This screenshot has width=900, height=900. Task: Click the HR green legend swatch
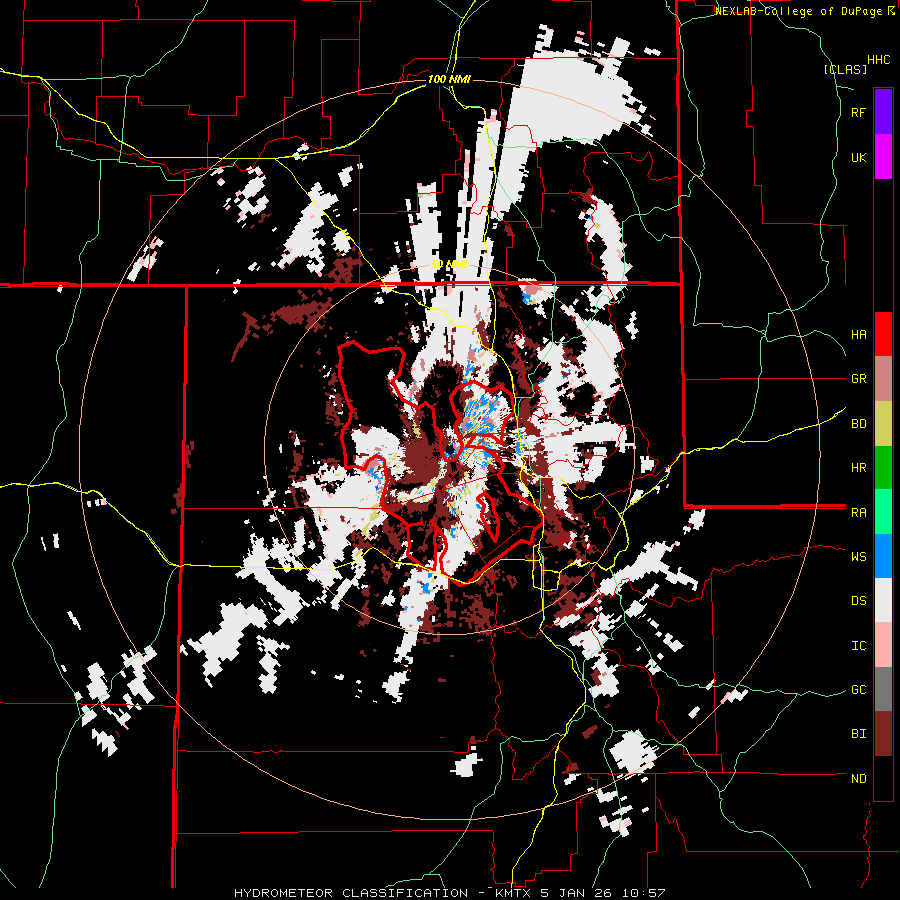pos(883,468)
